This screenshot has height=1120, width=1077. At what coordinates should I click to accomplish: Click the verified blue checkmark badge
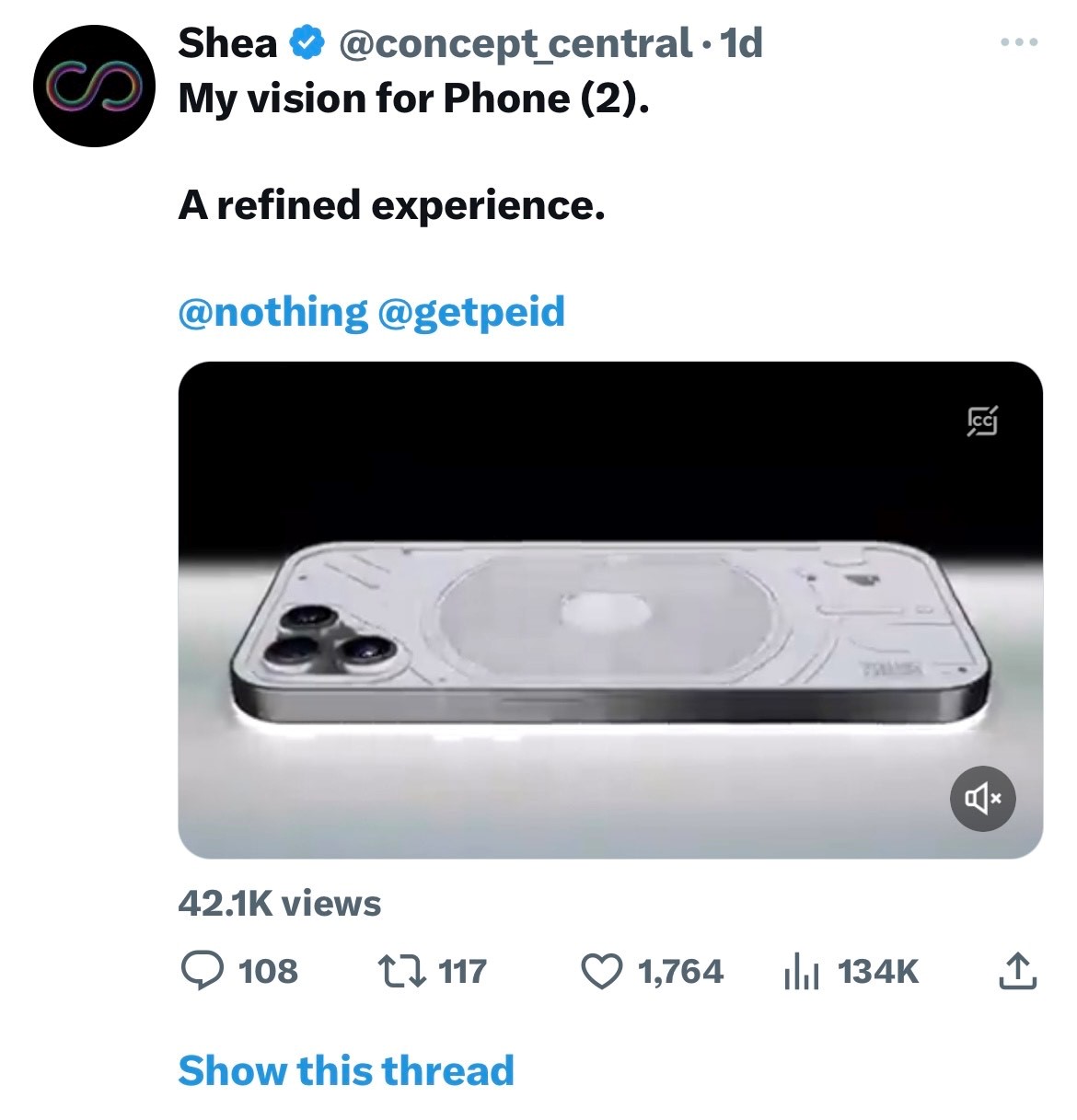click(307, 41)
